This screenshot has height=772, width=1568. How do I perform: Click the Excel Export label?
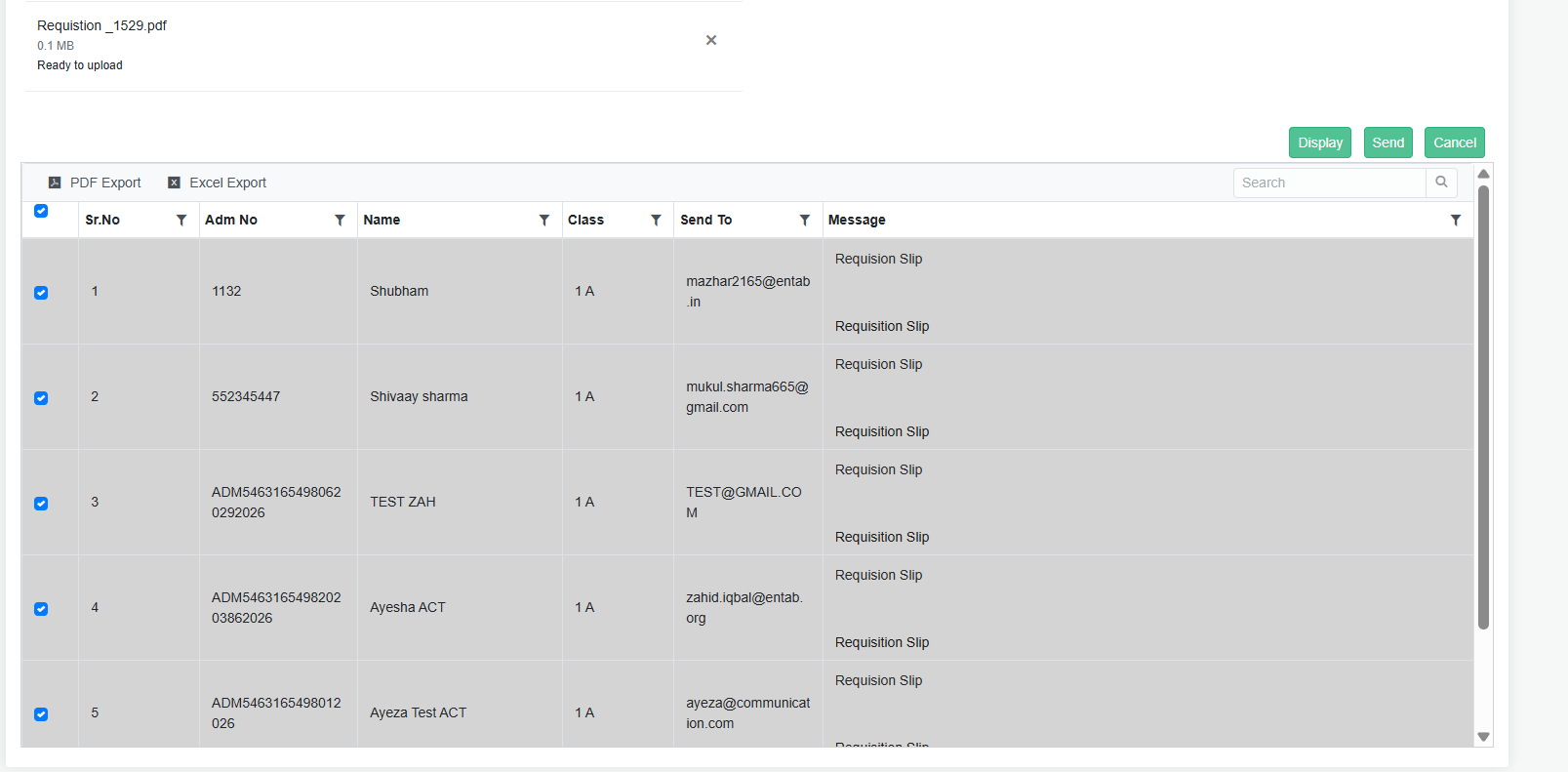click(227, 183)
